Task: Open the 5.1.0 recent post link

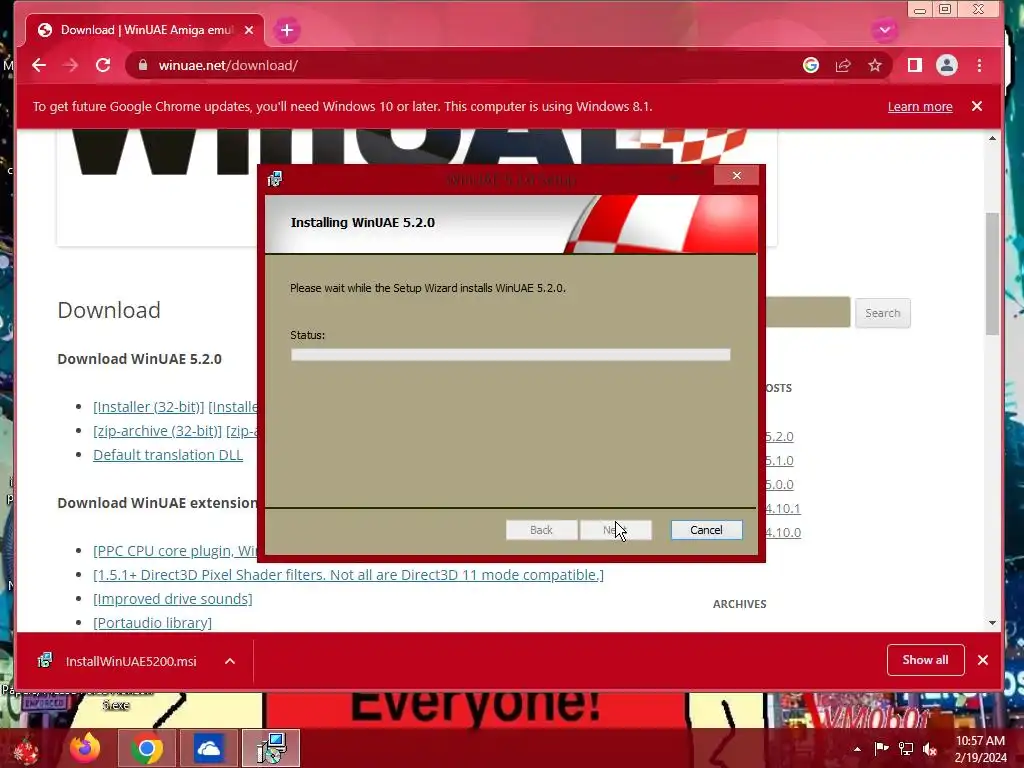Action: pos(780,460)
